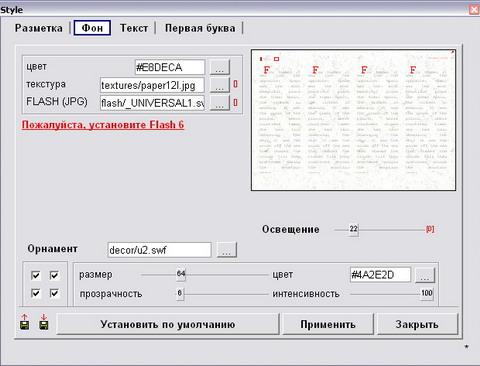Image resolution: width=480 pixels, height=366 pixels.
Task: Click the Орнамент file input field
Action: [159, 250]
